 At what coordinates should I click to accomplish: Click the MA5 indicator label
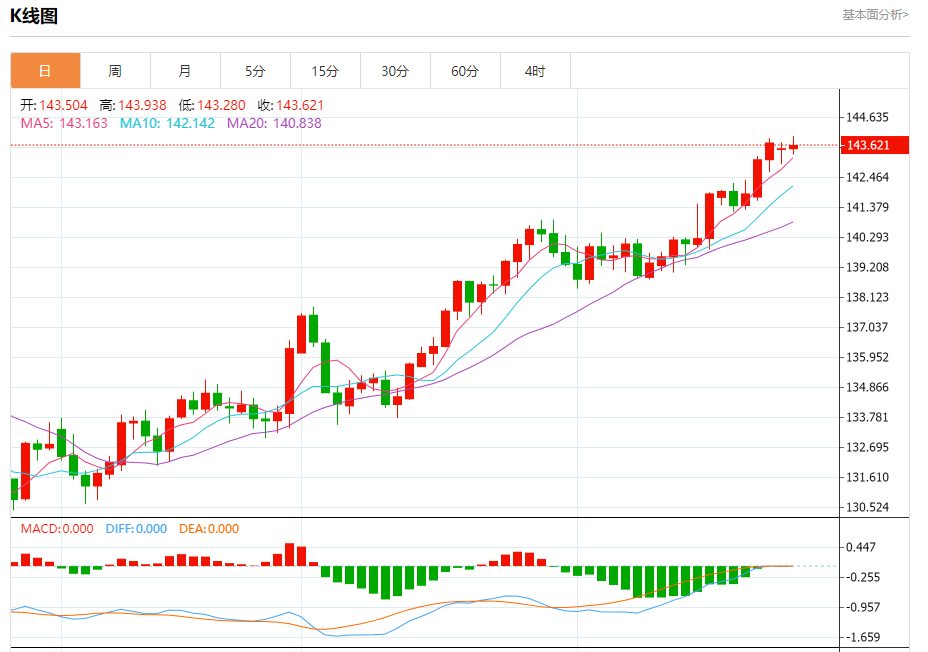(64, 123)
